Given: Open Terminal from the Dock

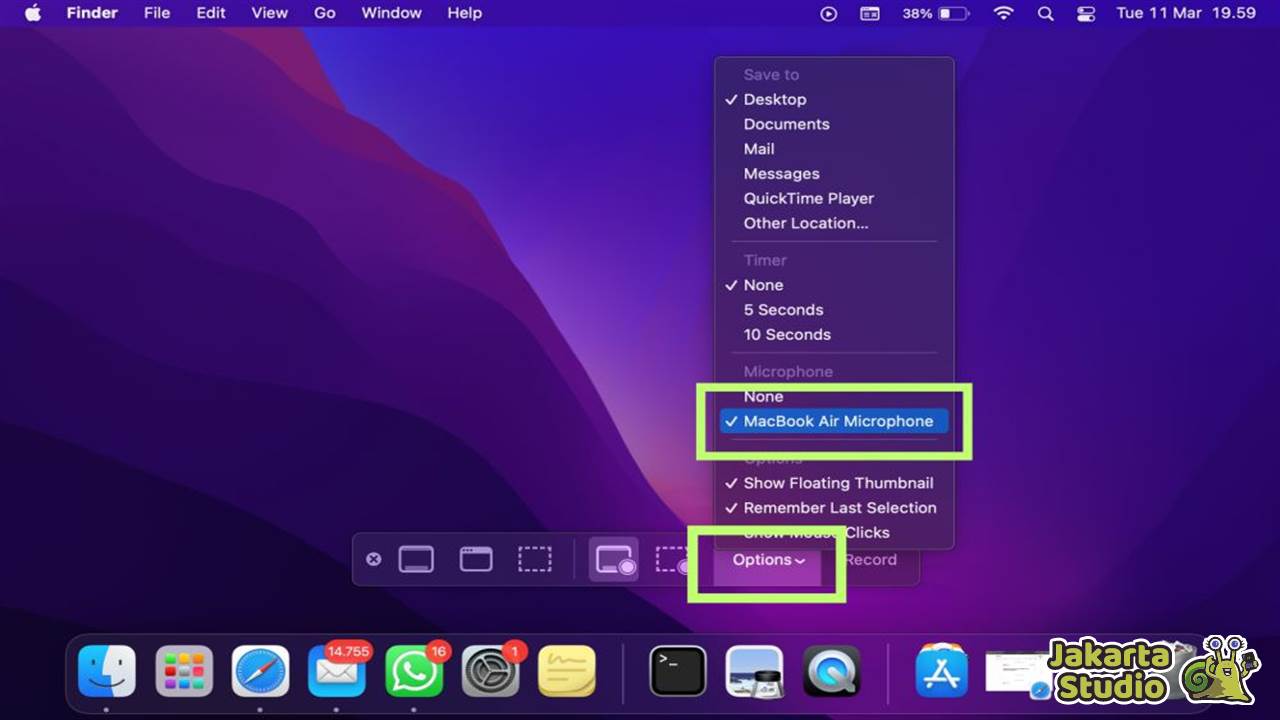Looking at the screenshot, I should (x=676, y=670).
